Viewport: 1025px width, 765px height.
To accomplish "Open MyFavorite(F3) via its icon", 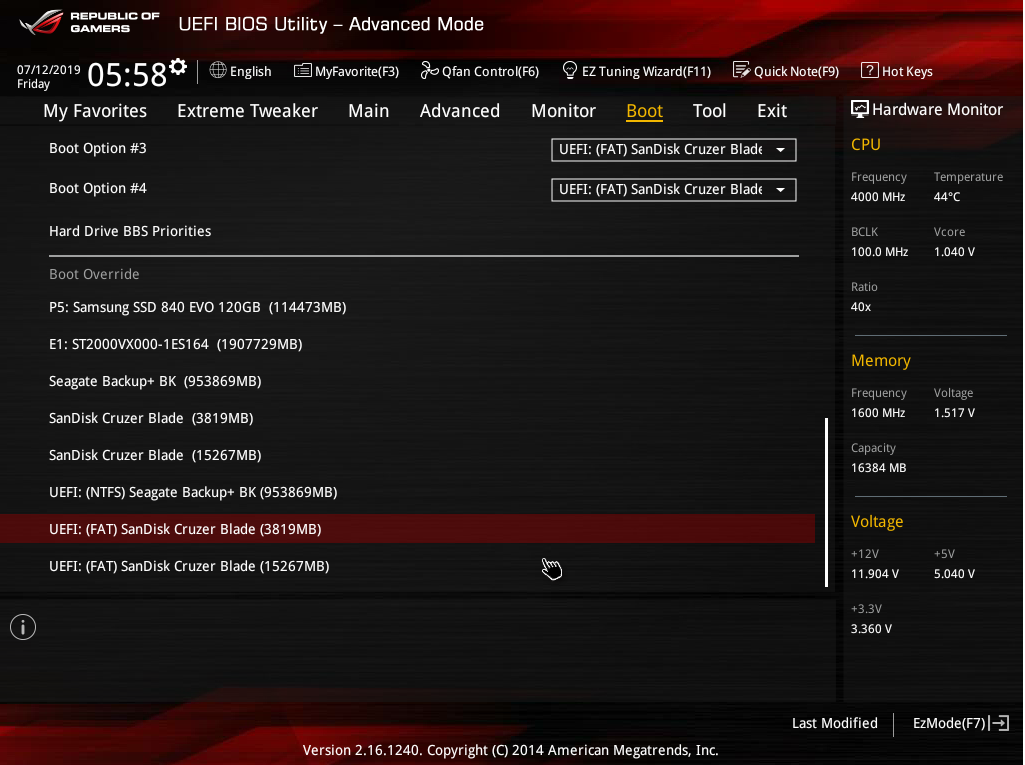I will click(302, 71).
